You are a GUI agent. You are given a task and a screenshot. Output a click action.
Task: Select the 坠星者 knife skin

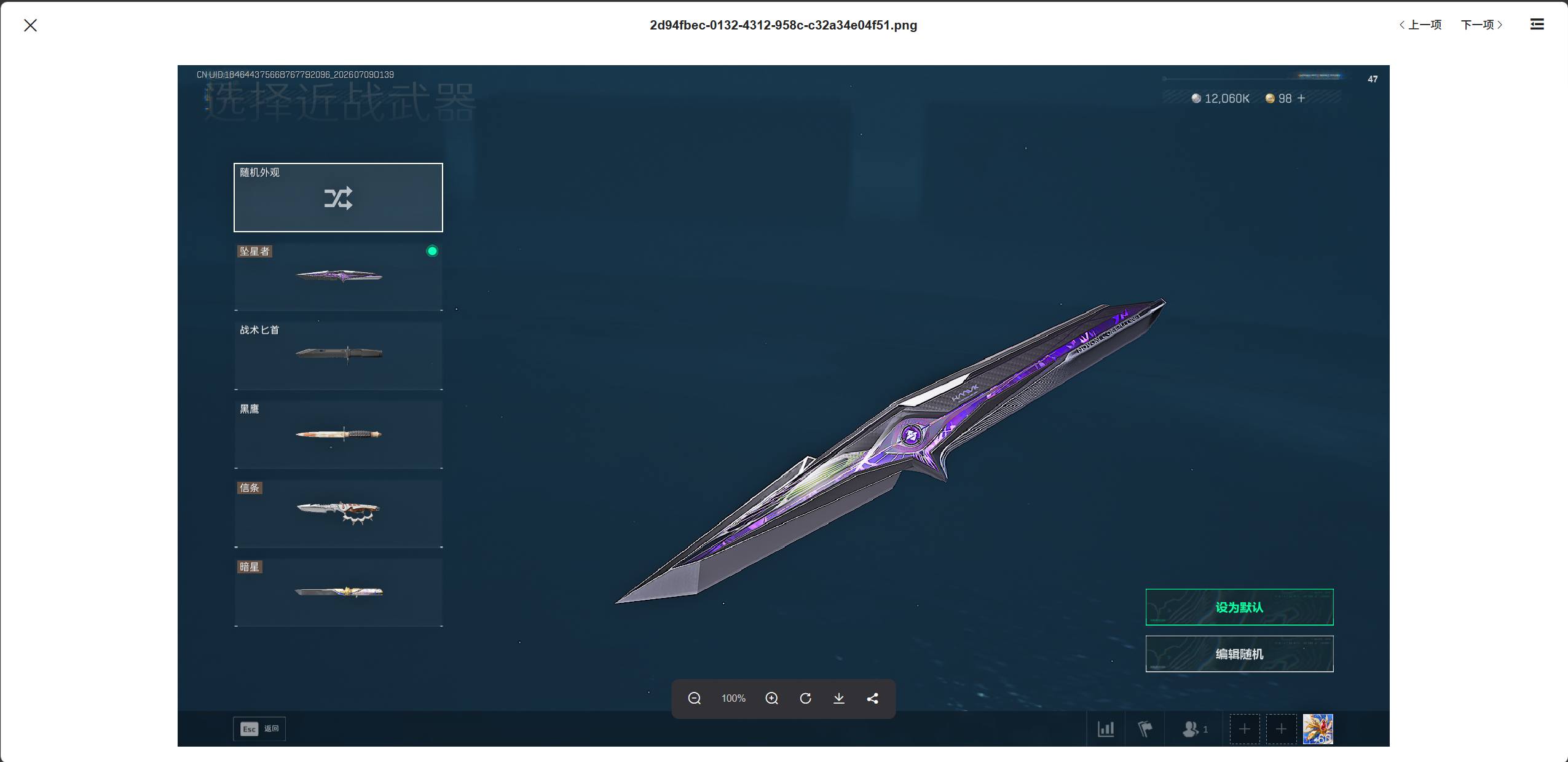pos(338,277)
